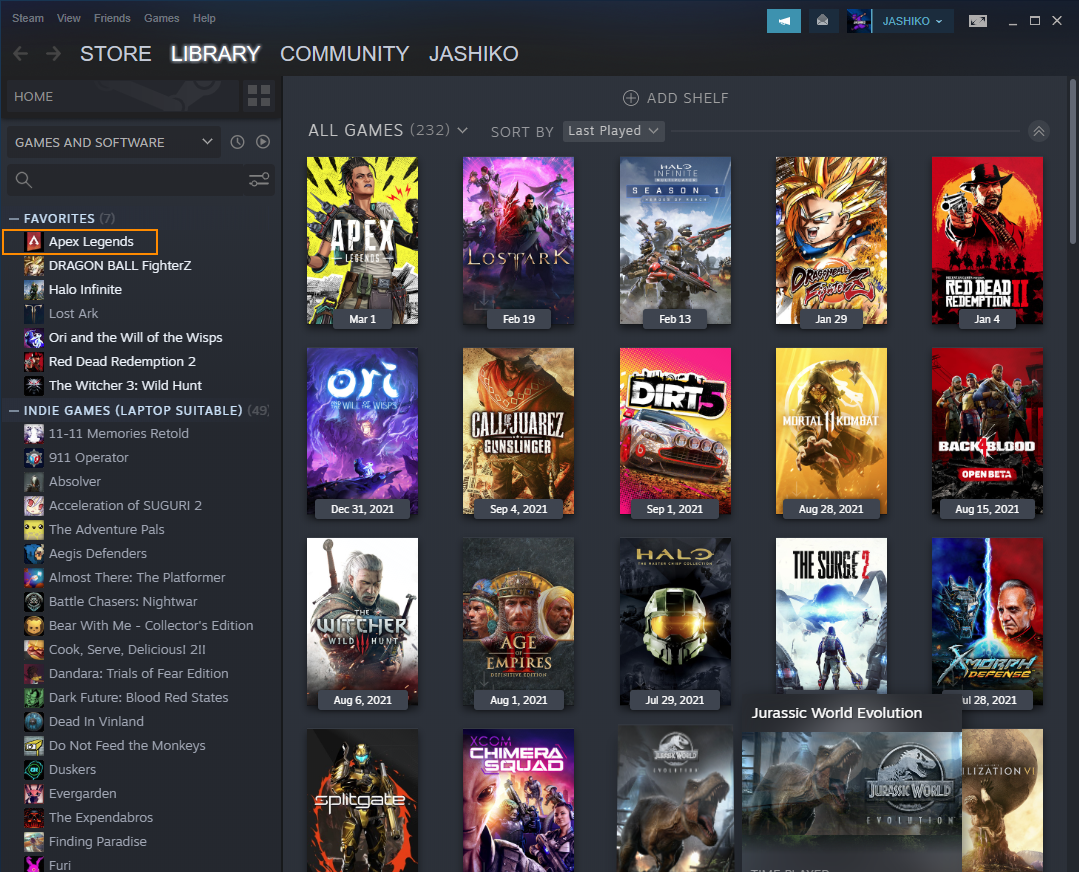1079x872 pixels.
Task: Open Lost Ark cover thumbnail
Action: pos(518,240)
